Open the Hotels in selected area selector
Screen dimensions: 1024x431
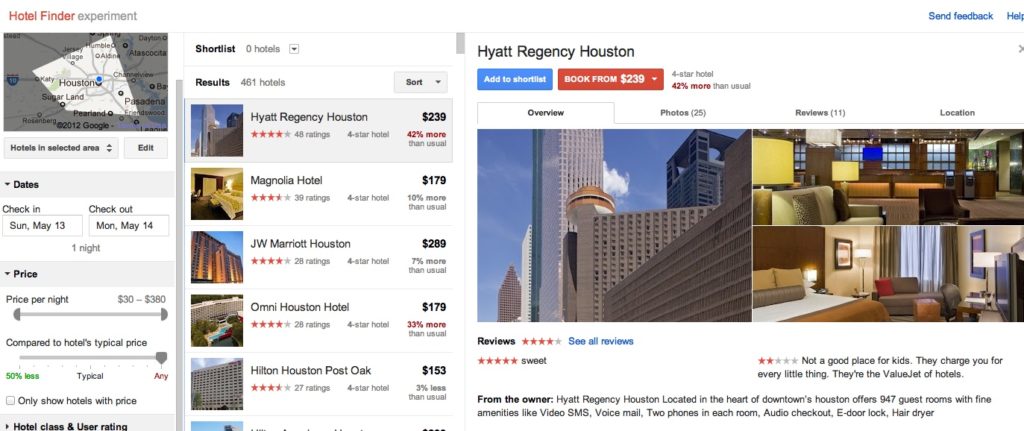point(61,148)
